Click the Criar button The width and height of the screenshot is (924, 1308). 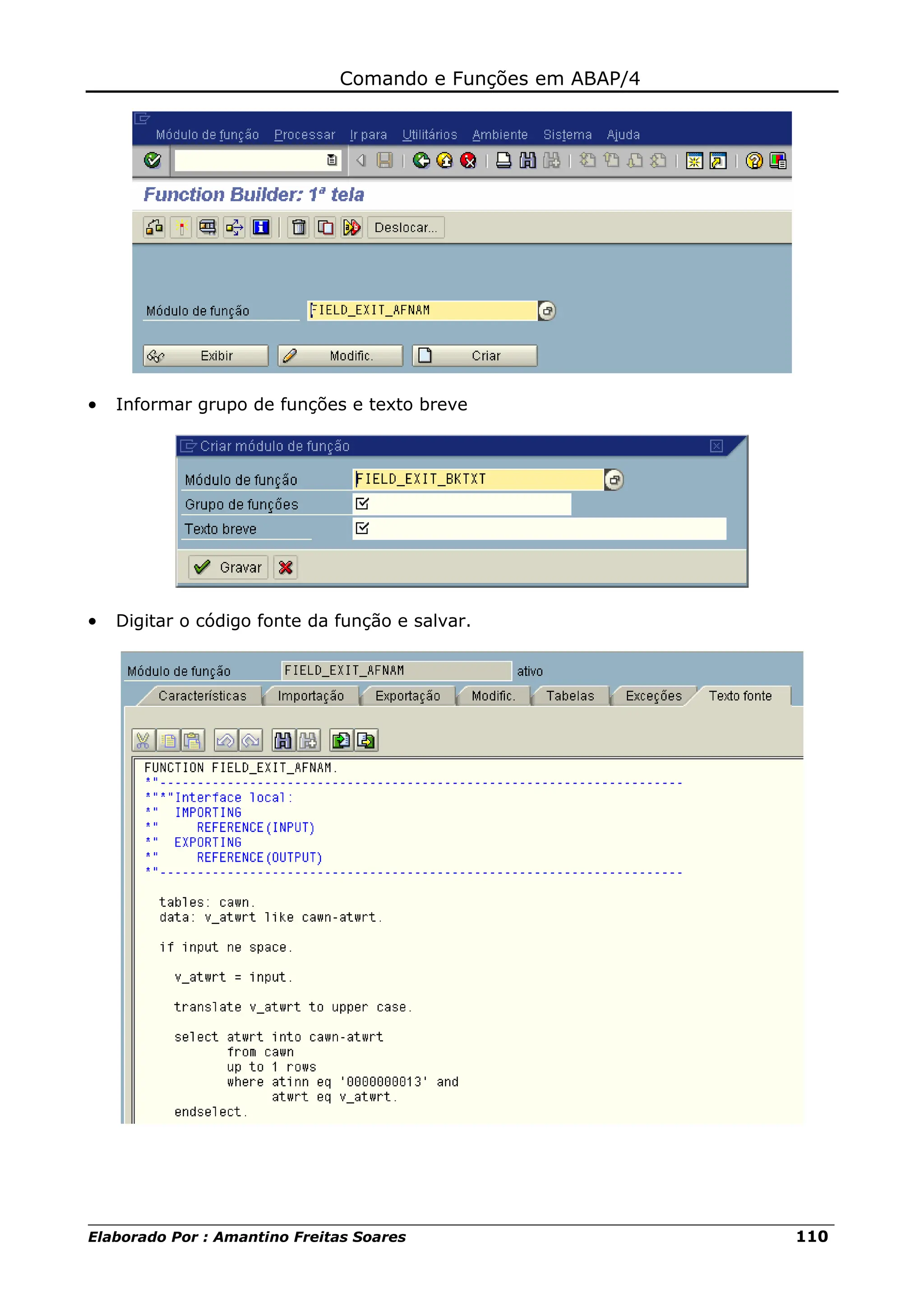coord(474,356)
